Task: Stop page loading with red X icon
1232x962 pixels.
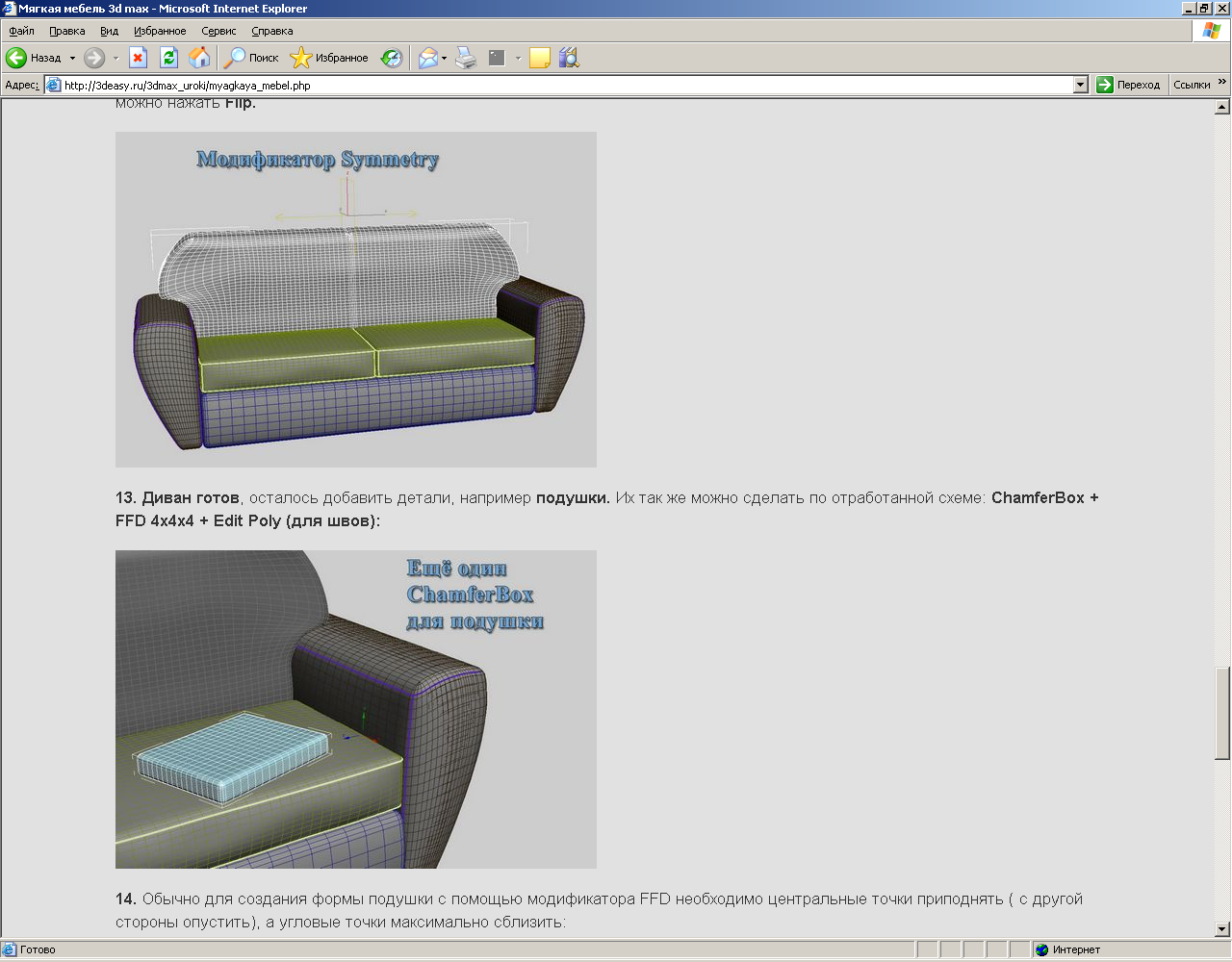Action: (139, 58)
